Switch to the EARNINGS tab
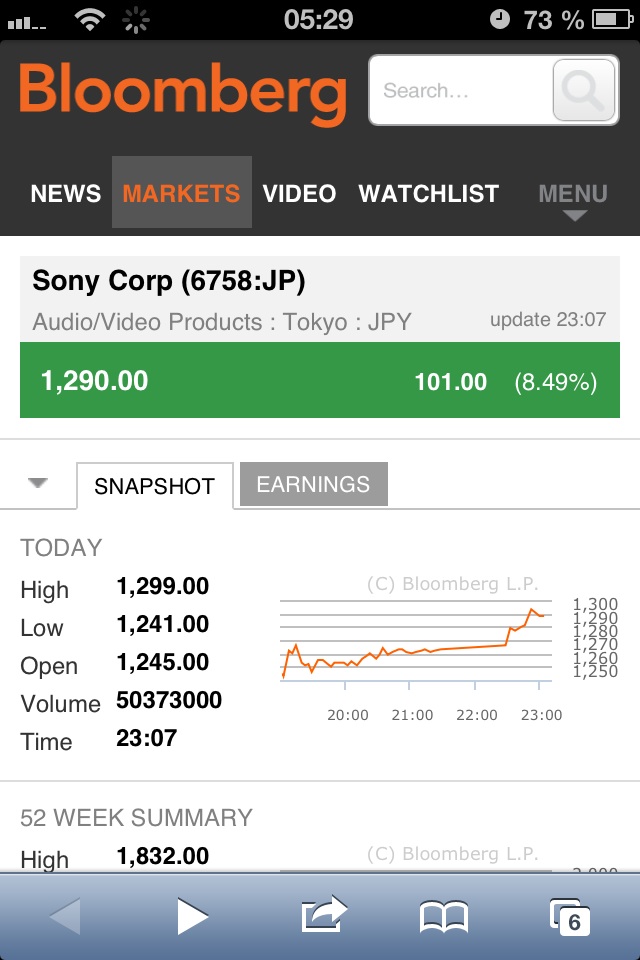Image resolution: width=640 pixels, height=960 pixels. (313, 485)
